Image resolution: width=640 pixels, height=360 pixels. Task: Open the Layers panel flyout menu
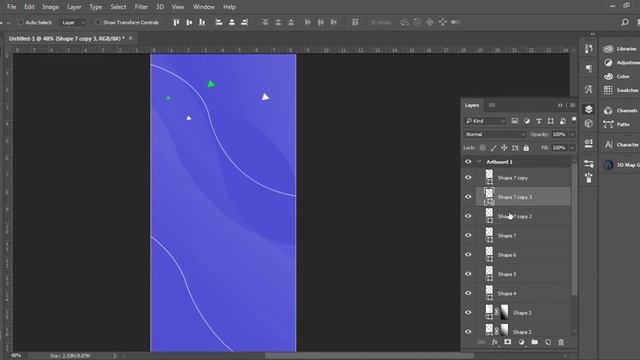pyautogui.click(x=572, y=105)
